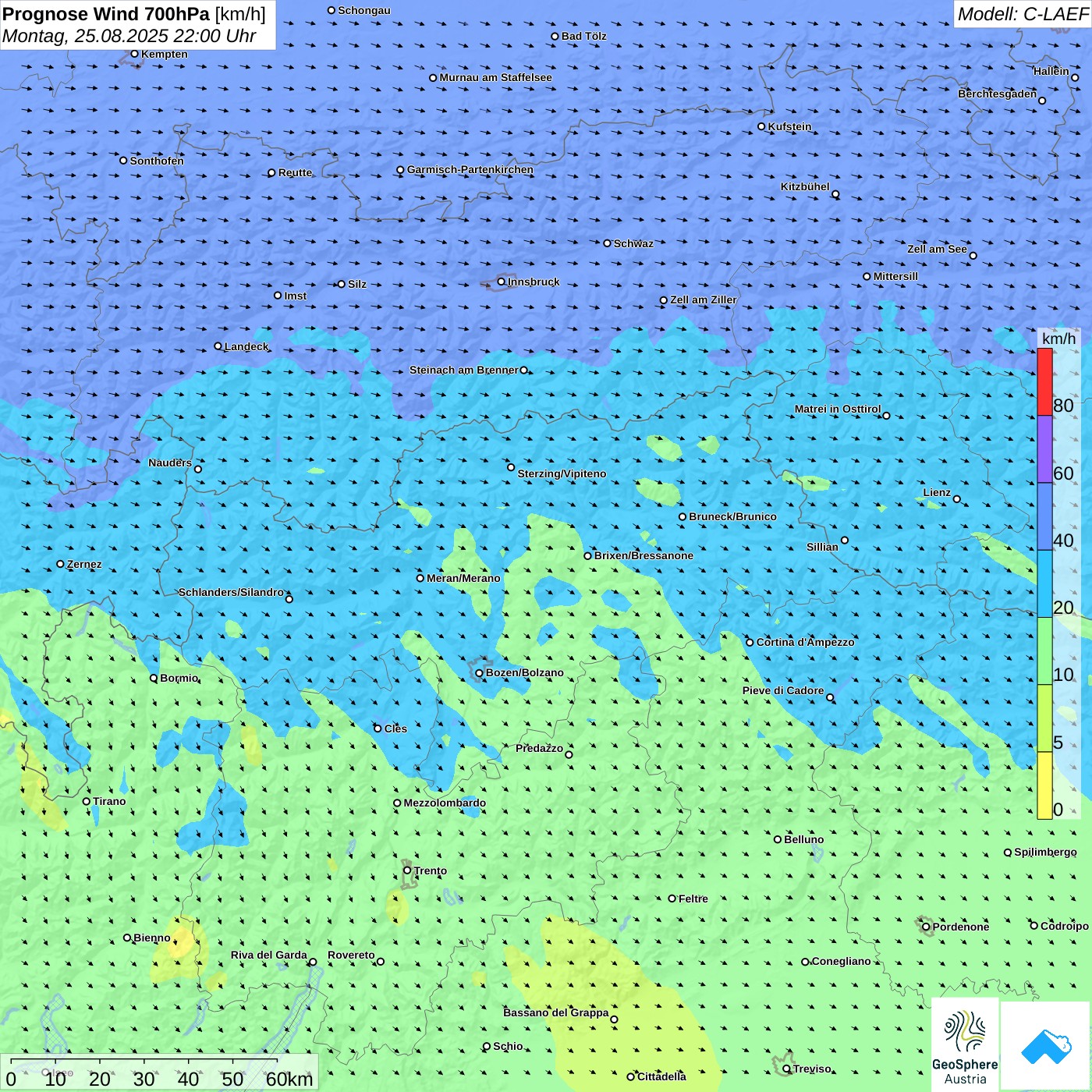Click the Matrei in Osttirol marker
The height and width of the screenshot is (1092, 1092).
coord(886,415)
